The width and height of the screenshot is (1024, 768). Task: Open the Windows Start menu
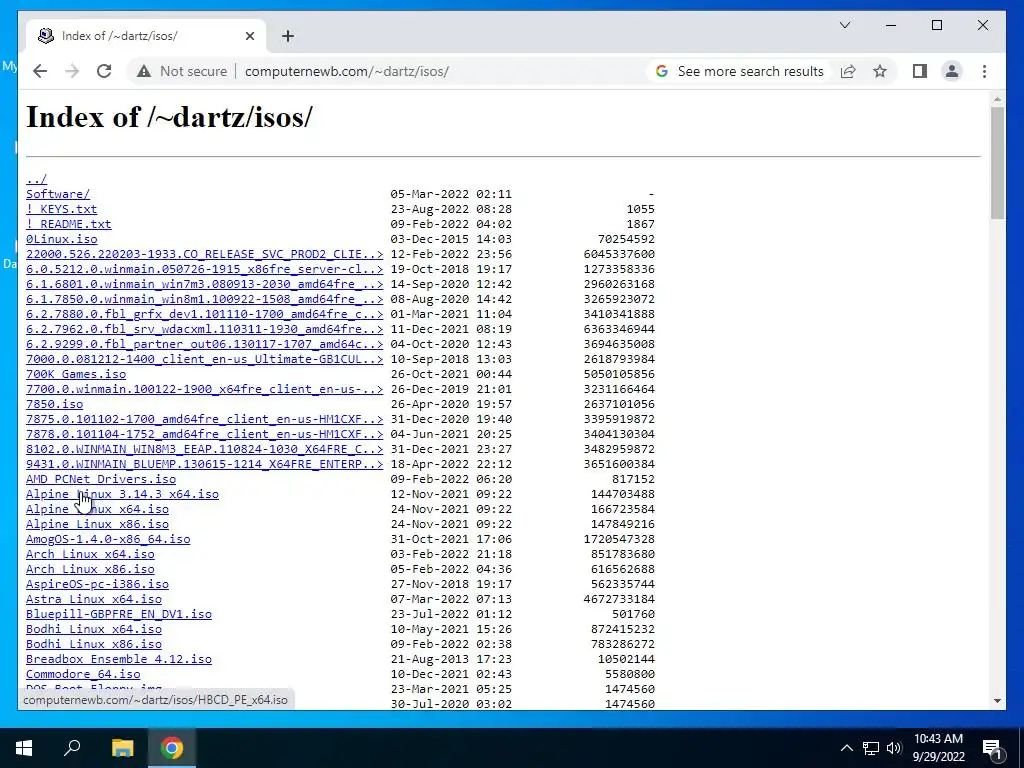coord(24,748)
